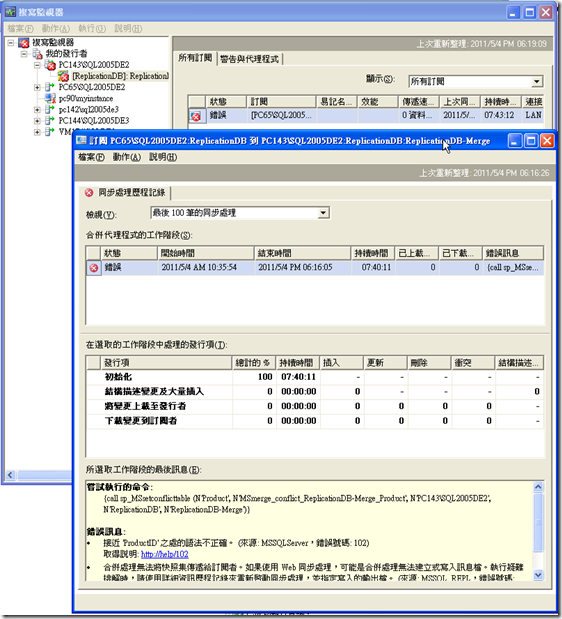Open 執行 menu in Replication Monitor window
Viewport: 562px width, 619px height.
pos(92,28)
